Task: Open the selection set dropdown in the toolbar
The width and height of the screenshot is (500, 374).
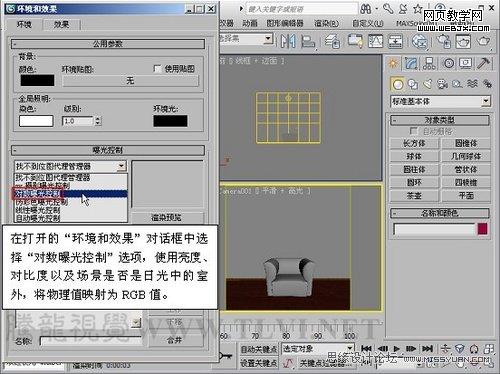Action: [268, 39]
